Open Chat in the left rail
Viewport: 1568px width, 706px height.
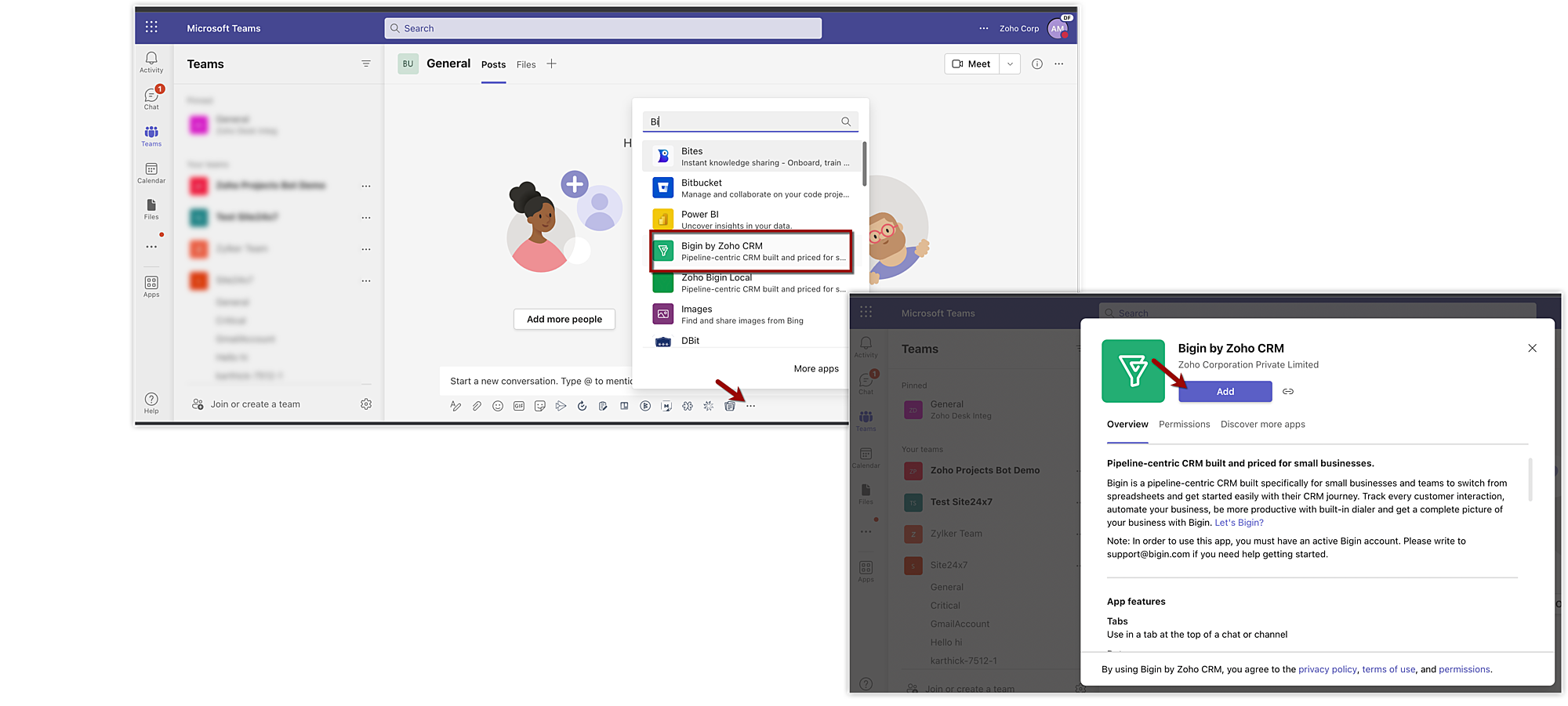151,99
